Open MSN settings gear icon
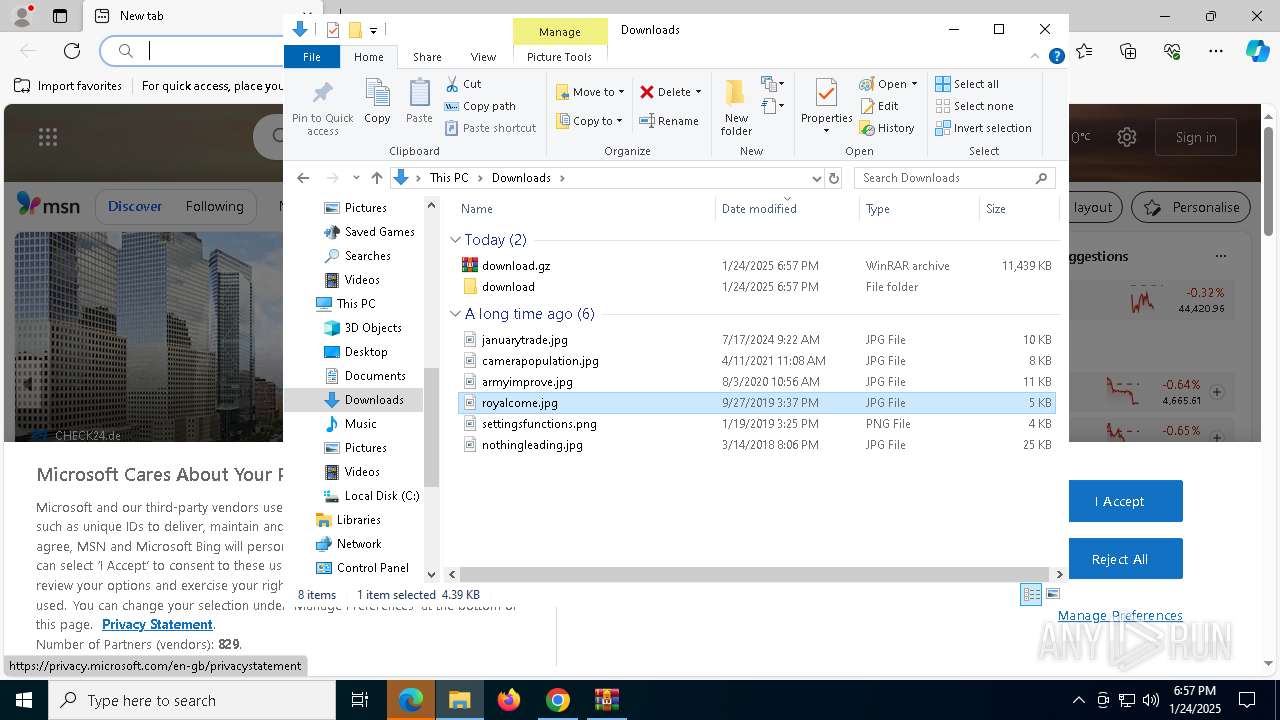Screen dimensions: 1280x720 click(x=1126, y=137)
